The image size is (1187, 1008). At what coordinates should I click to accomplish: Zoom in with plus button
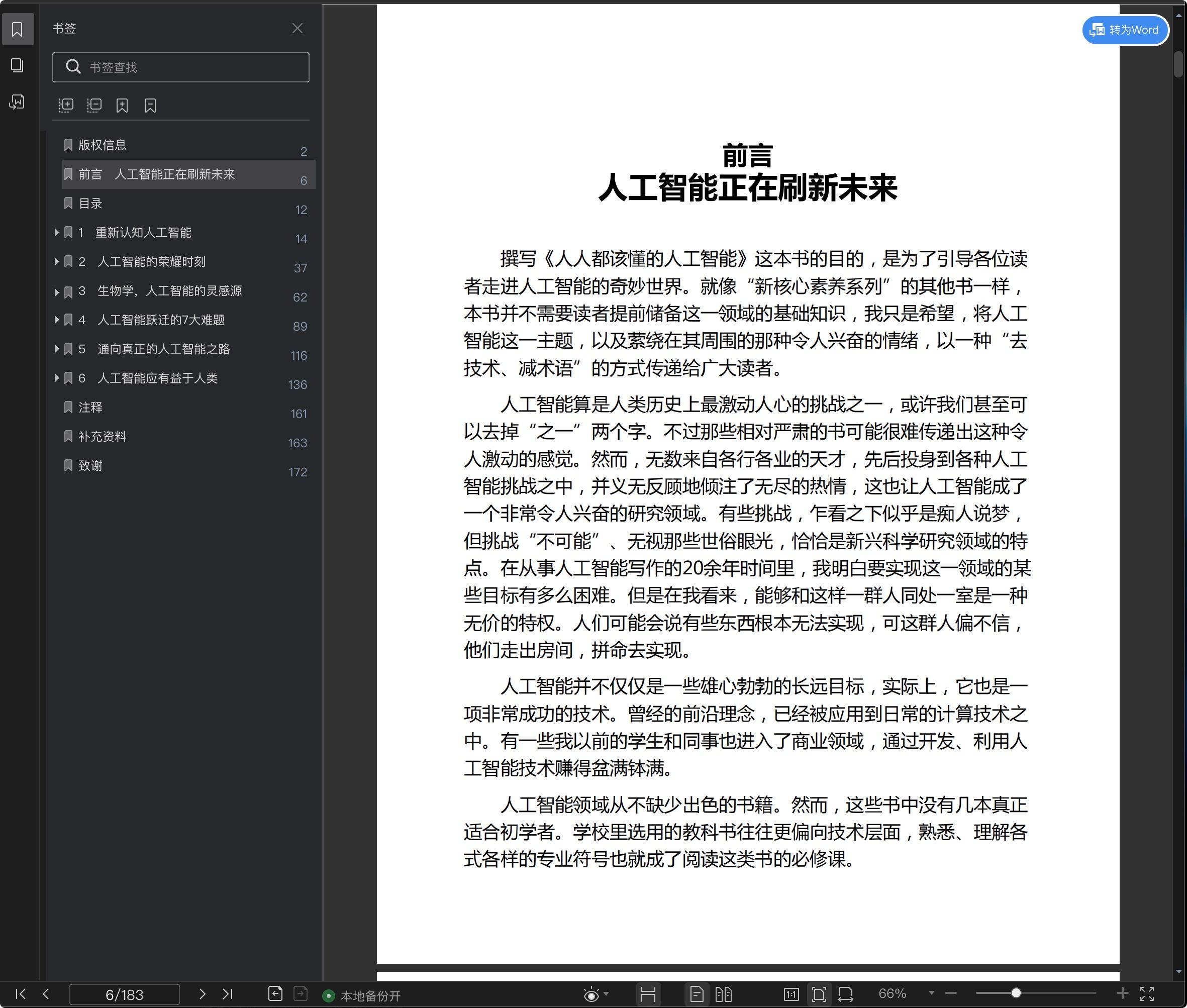(1122, 994)
